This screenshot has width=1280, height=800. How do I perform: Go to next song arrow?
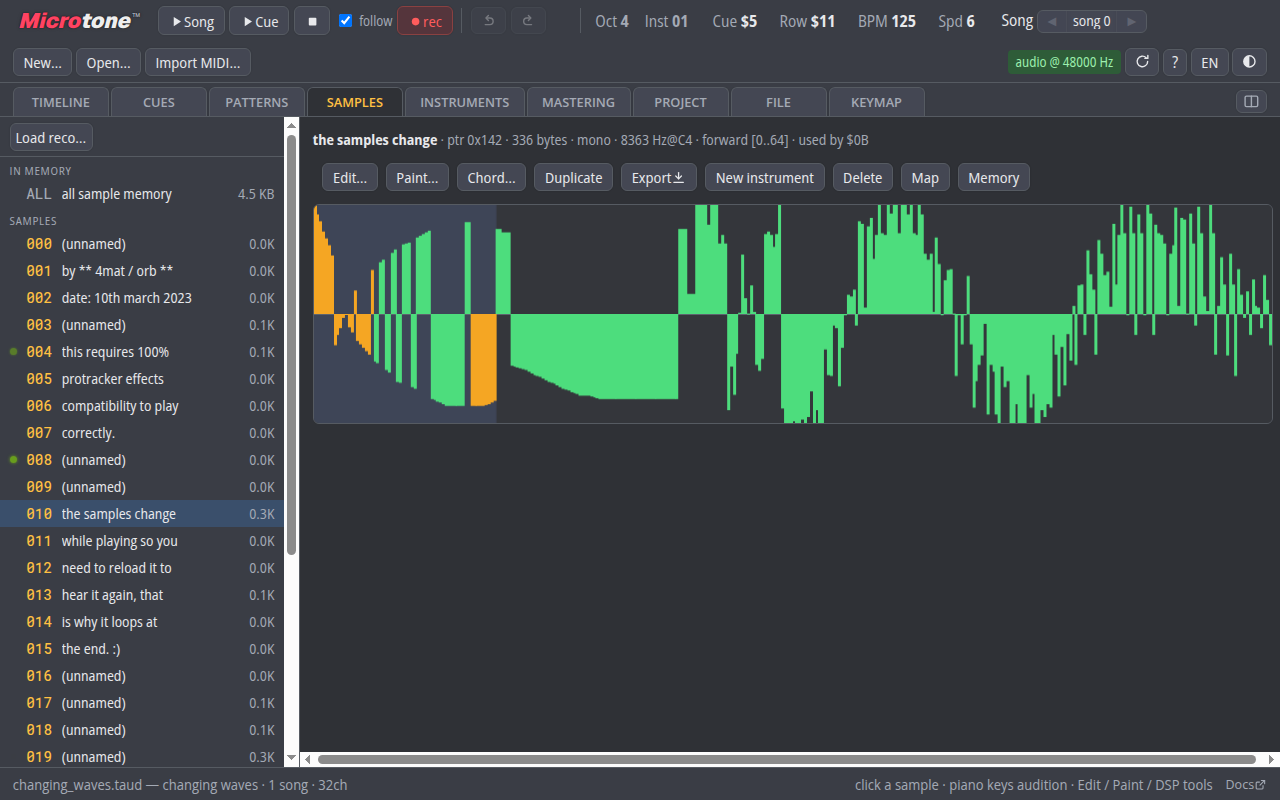[x=1131, y=21]
